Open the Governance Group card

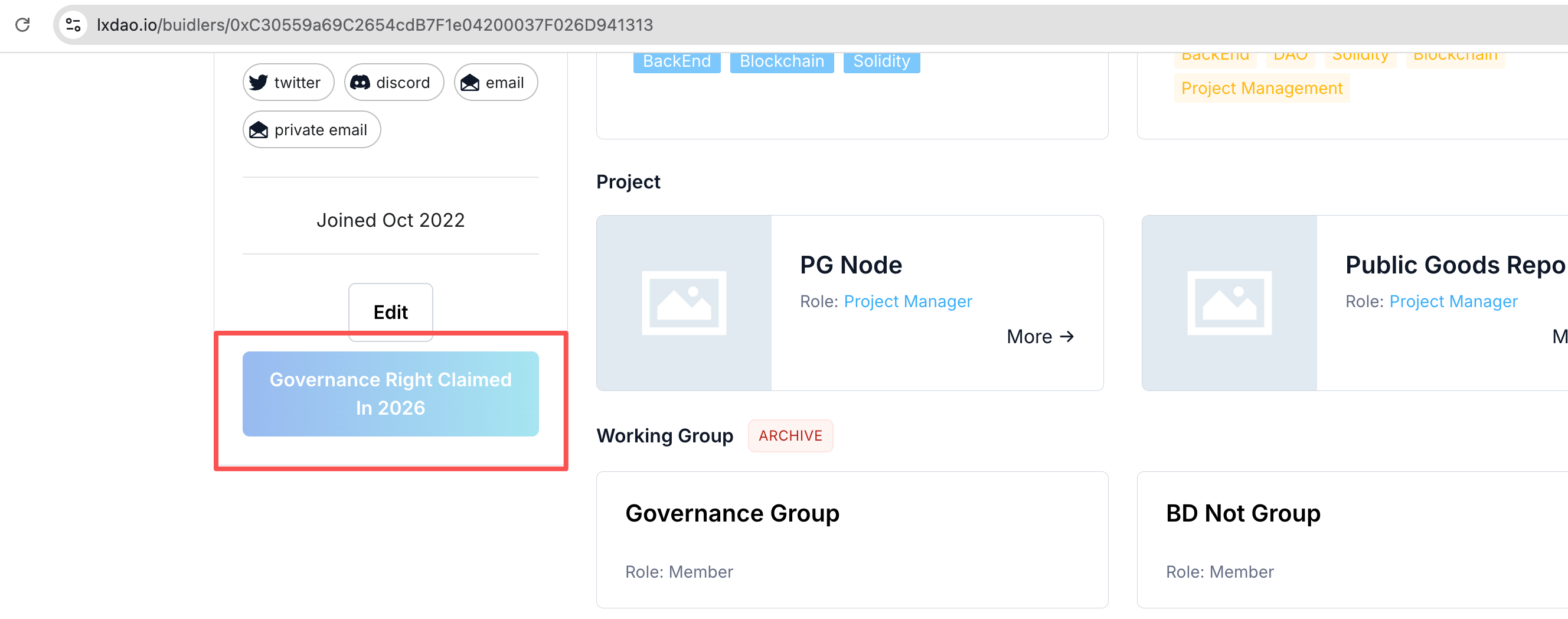click(851, 539)
